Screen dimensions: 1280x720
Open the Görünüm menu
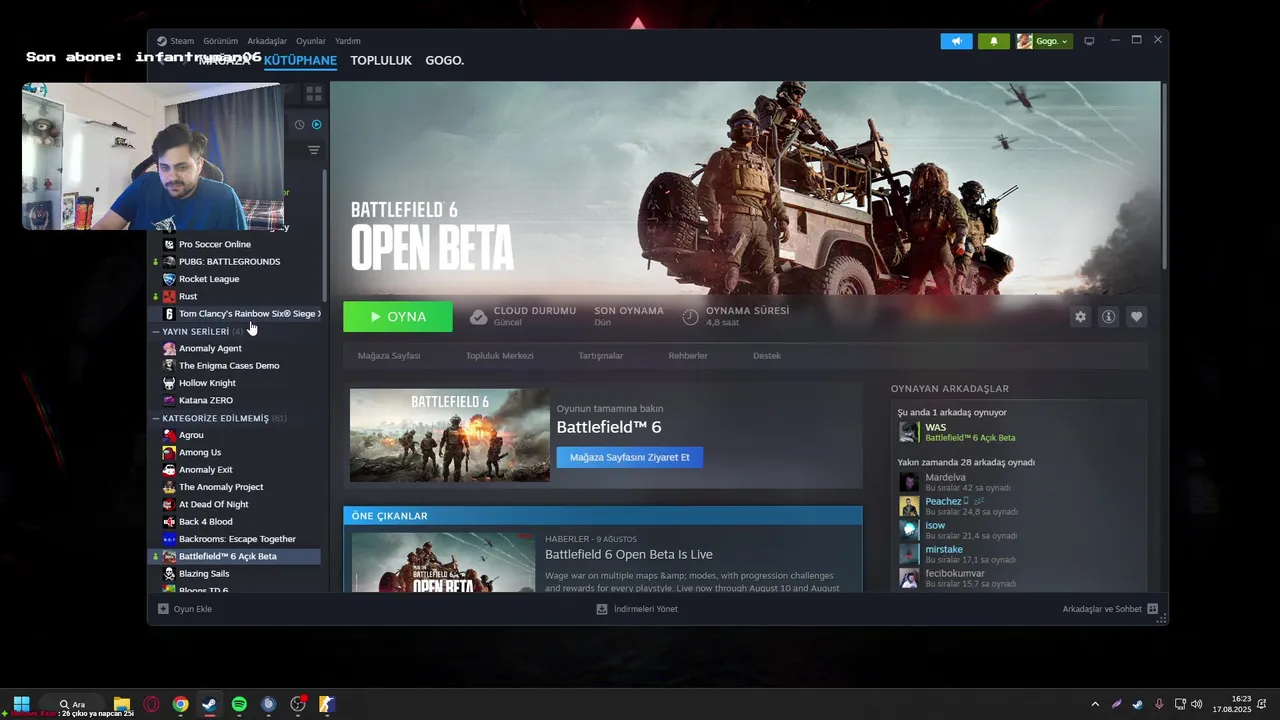[220, 41]
